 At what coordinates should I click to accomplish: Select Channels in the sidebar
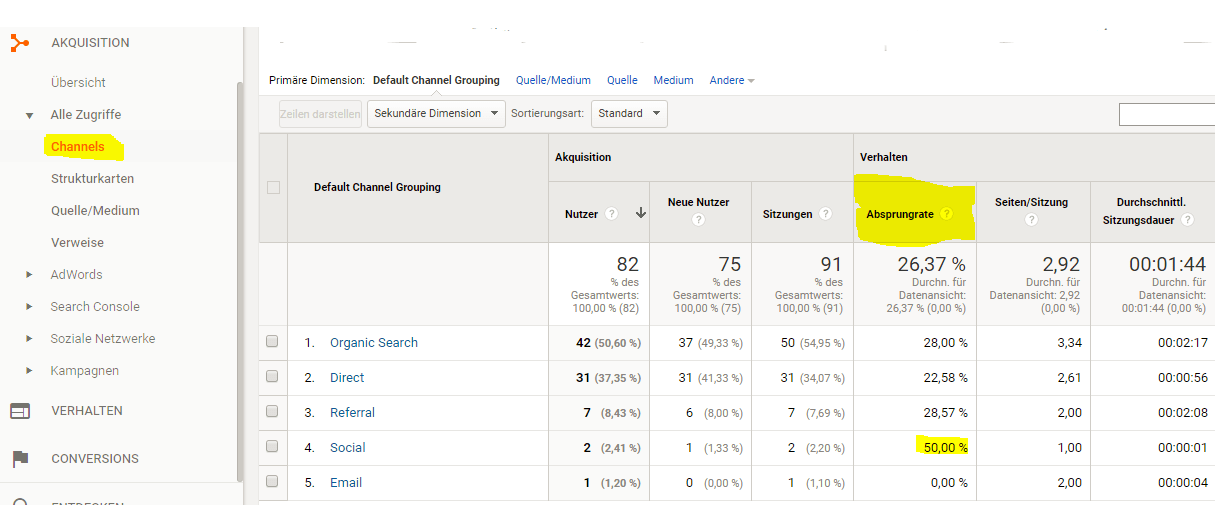click(78, 147)
